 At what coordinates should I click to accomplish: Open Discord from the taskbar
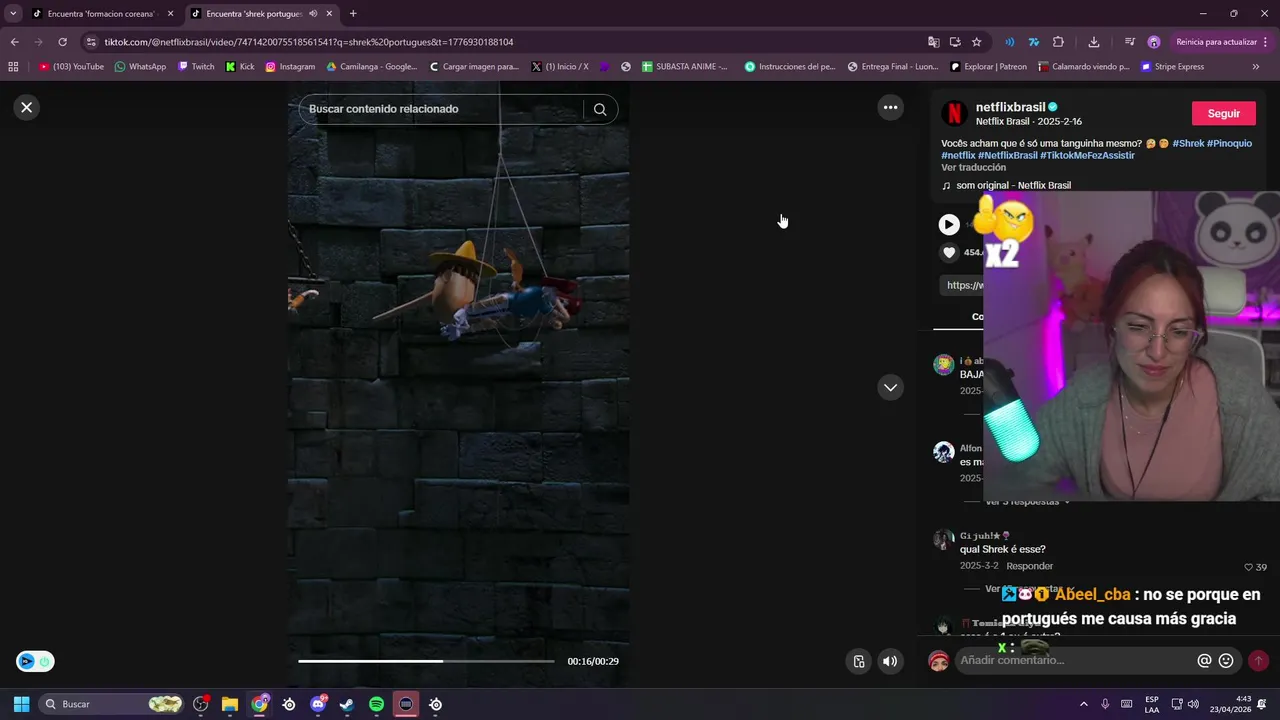tap(318, 704)
